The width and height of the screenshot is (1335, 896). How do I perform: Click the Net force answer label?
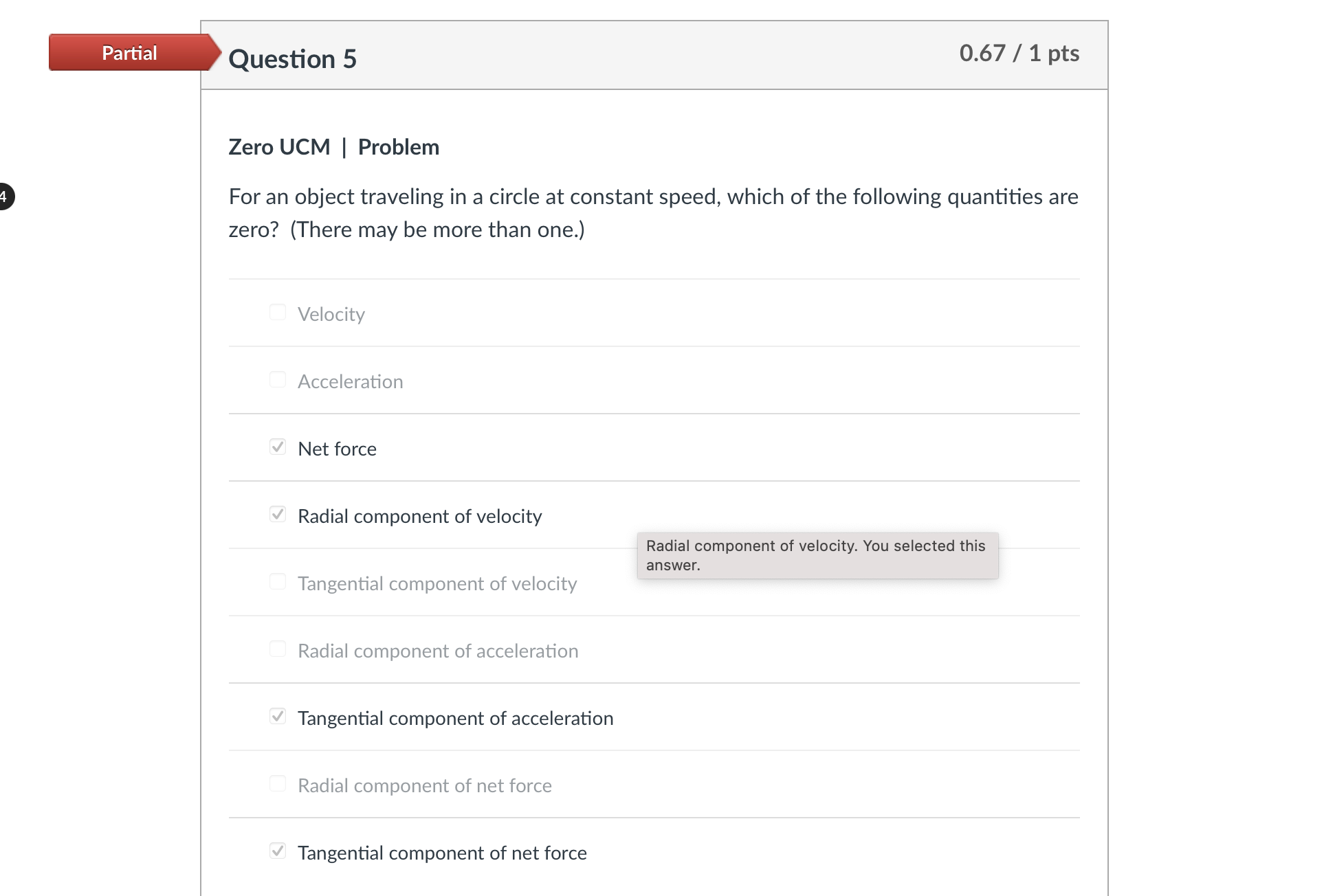click(336, 448)
